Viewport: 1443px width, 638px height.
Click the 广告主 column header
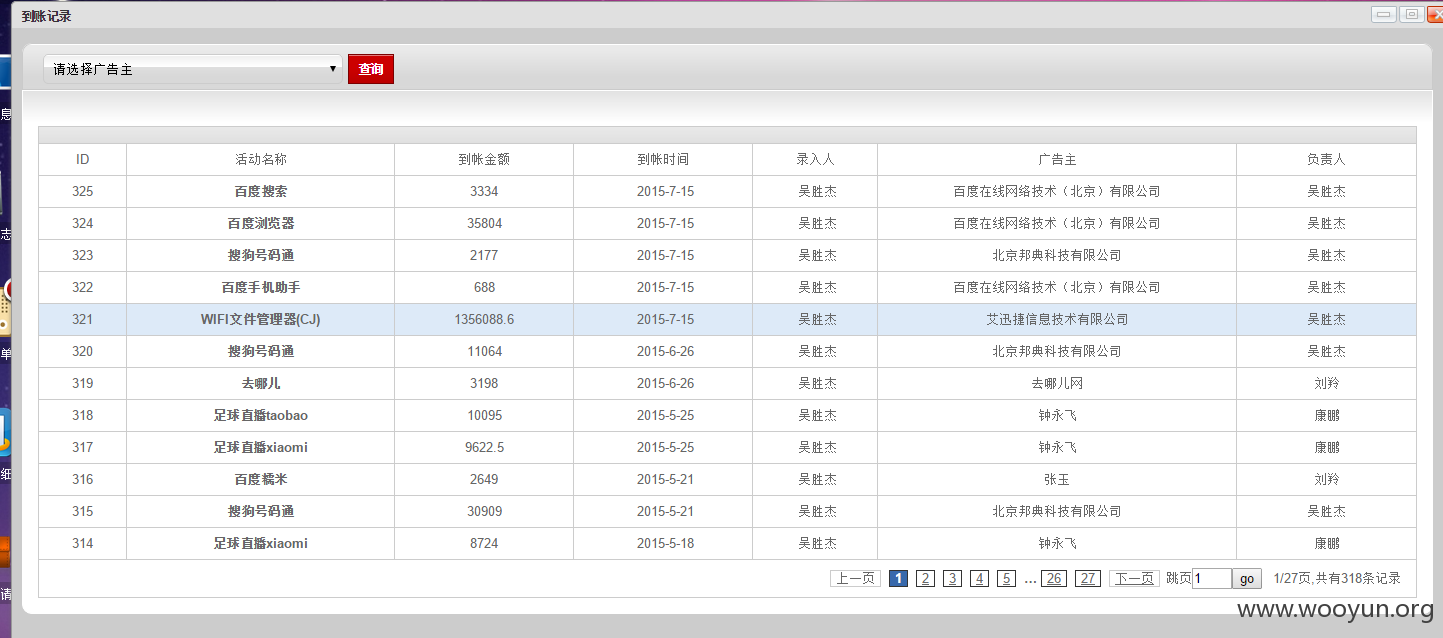(x=1057, y=159)
